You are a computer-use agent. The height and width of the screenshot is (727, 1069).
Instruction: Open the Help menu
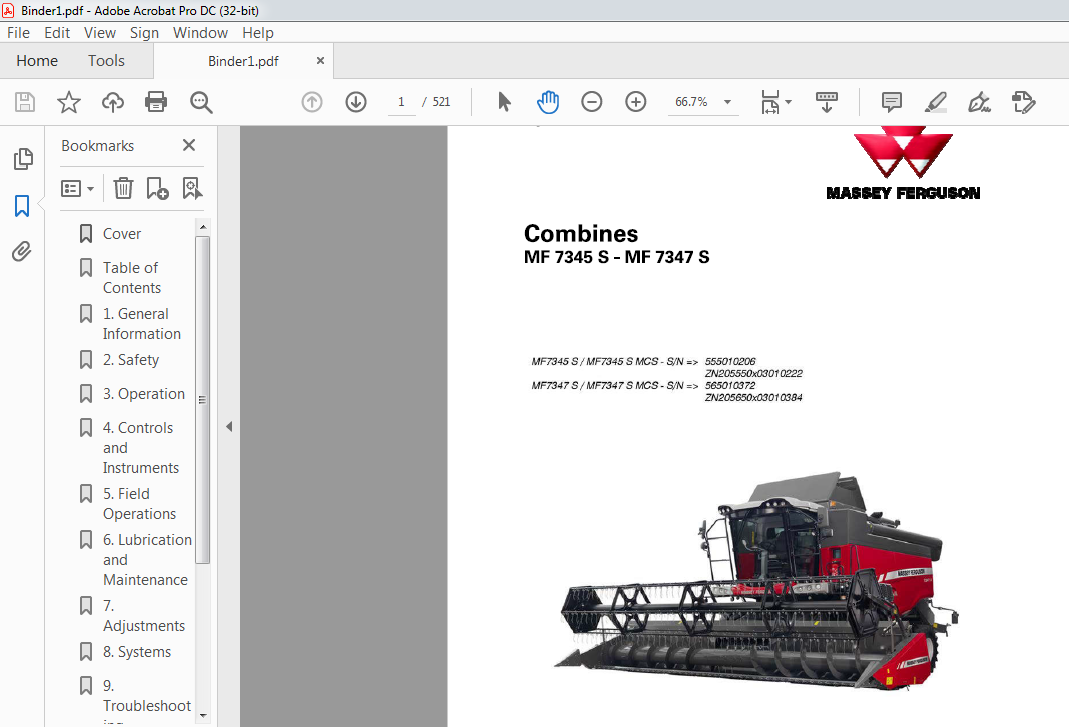pos(258,33)
